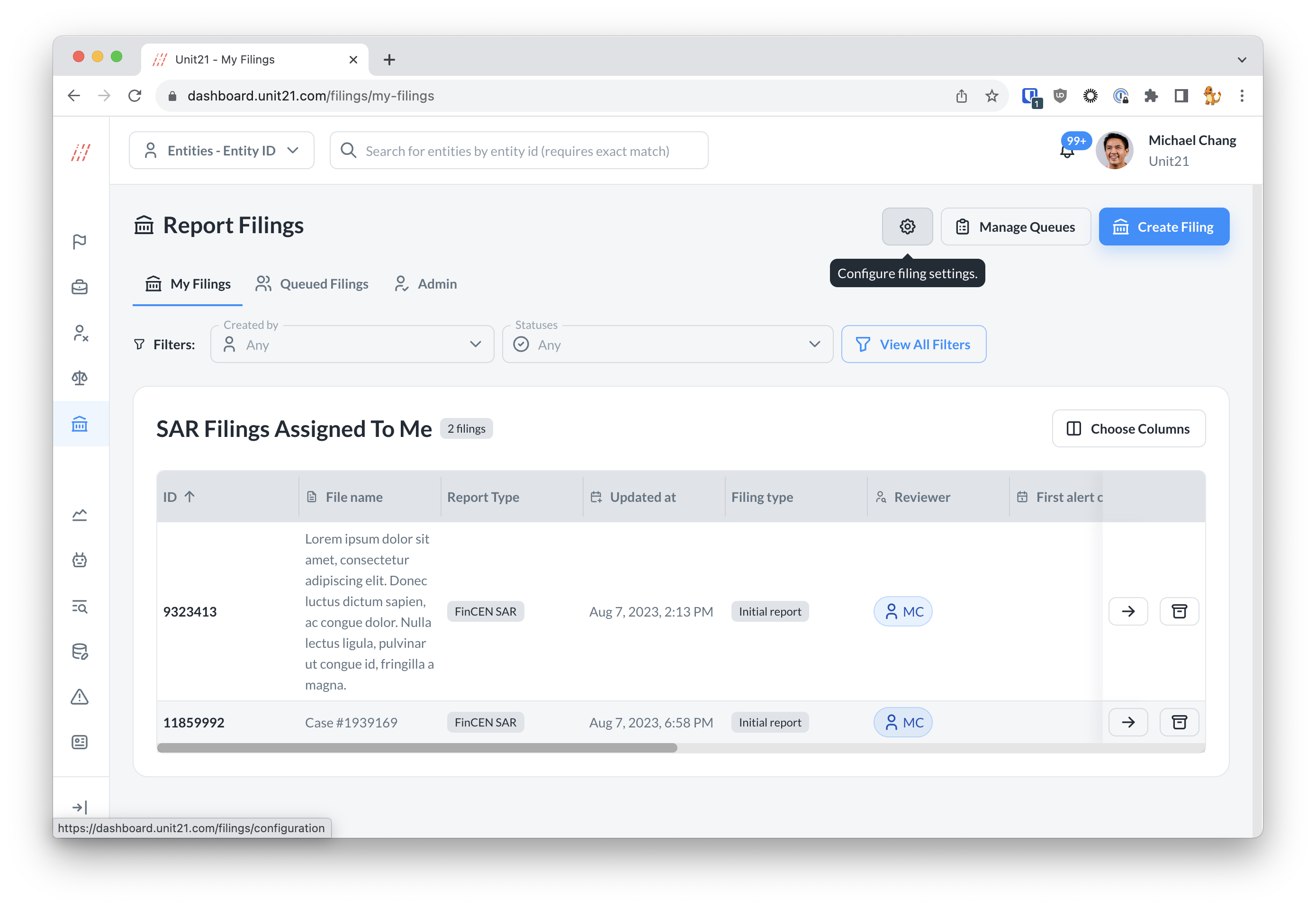Open the robot icon in sidebar
Screen dimensions: 1316x908
pos(80,560)
